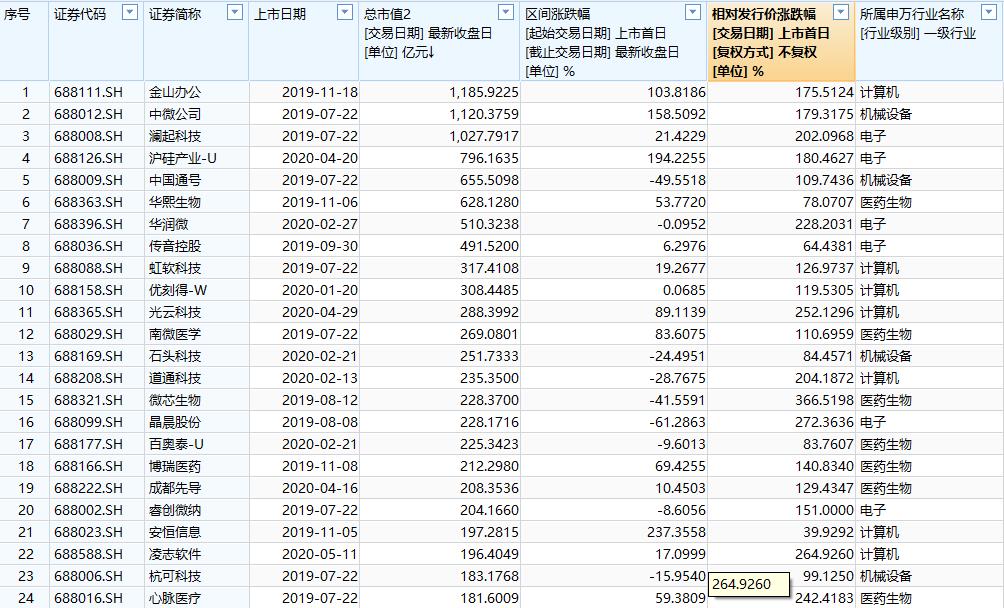Click the 所属申万行业名称 header label

coord(912,14)
